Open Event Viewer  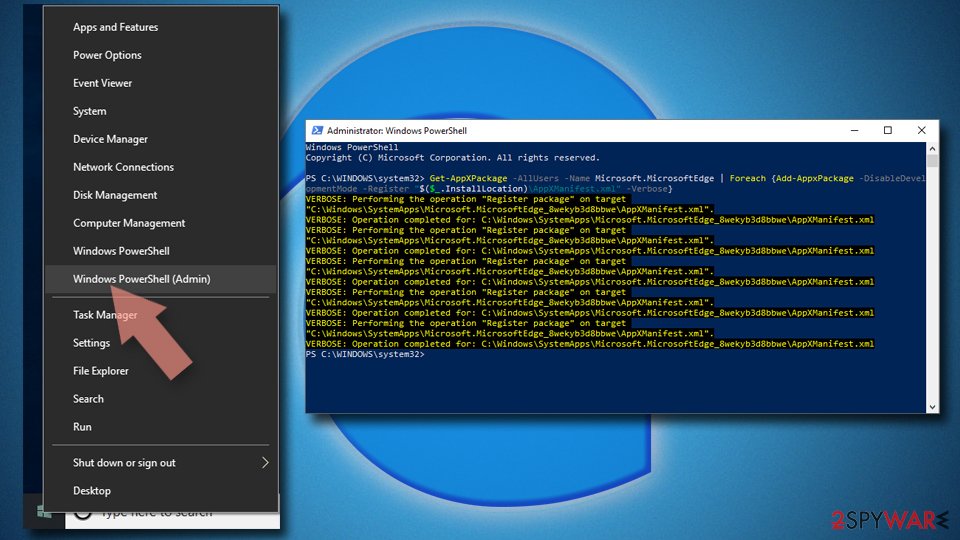point(102,83)
